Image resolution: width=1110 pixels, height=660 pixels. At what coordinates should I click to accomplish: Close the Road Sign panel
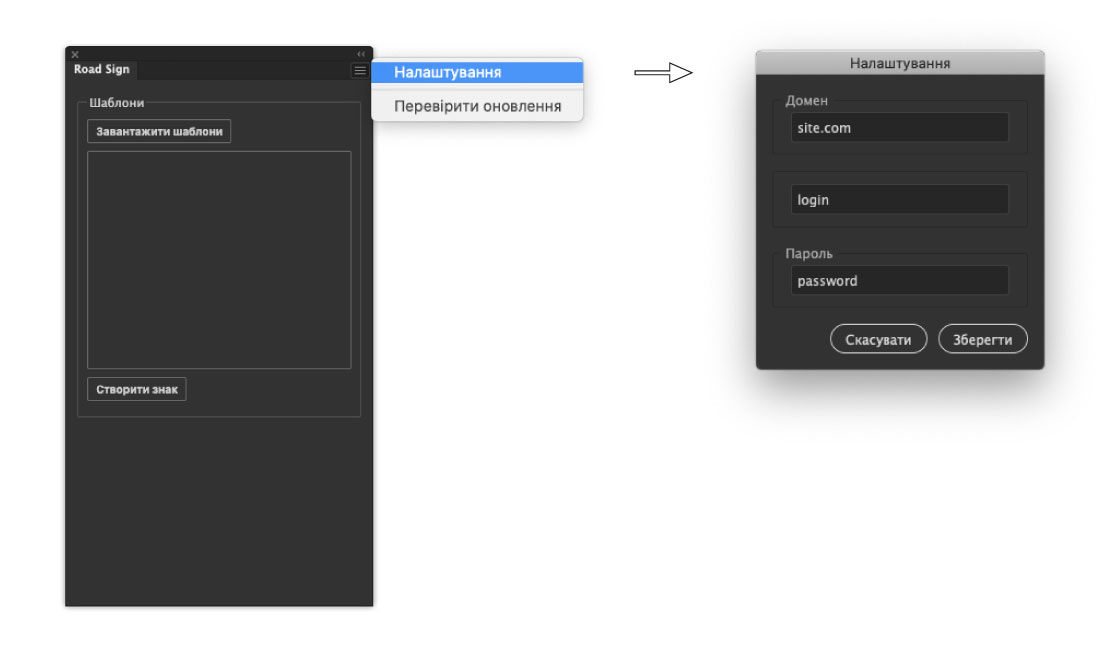75,54
